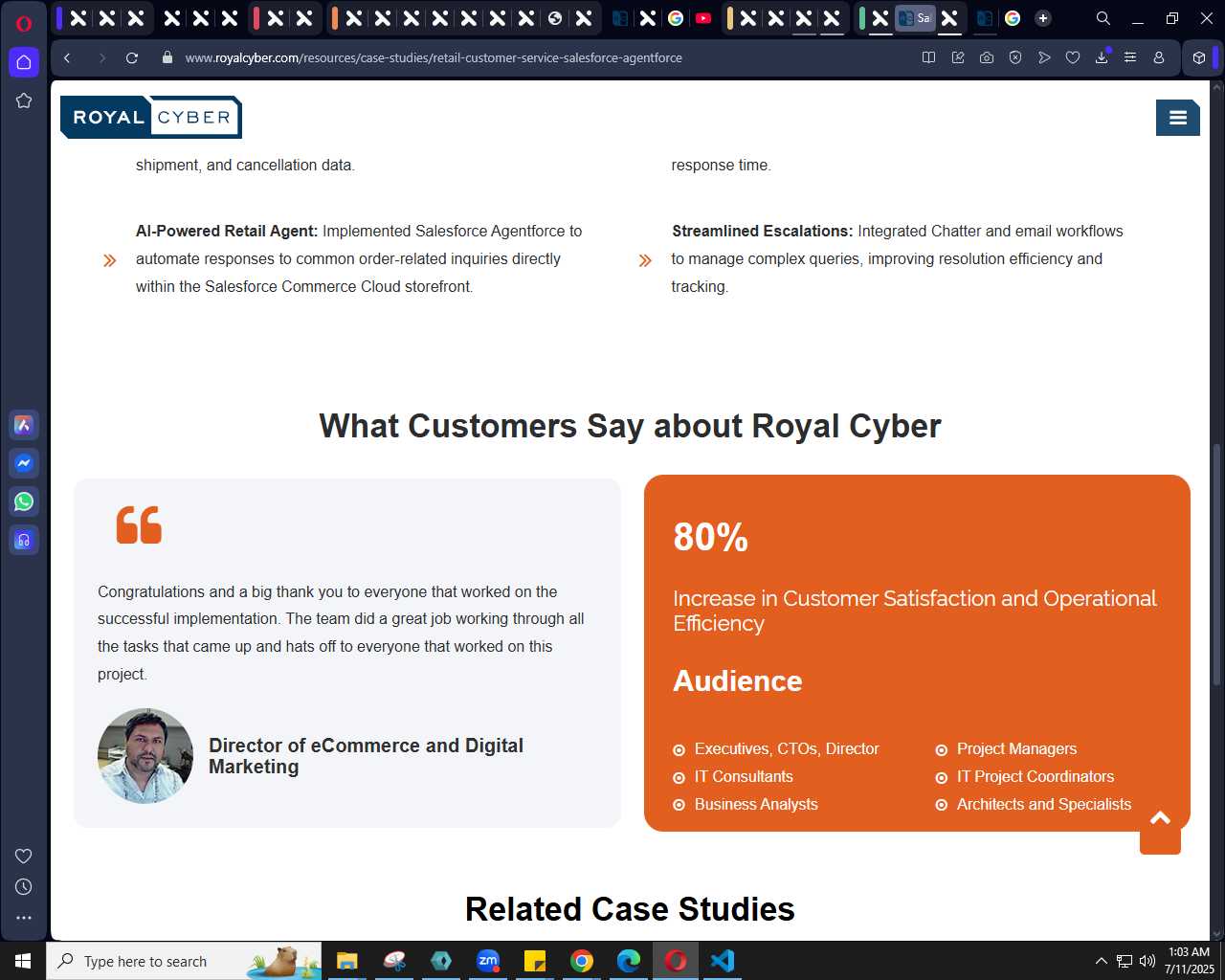Click 'Project Managers' audience item

coord(1016,748)
